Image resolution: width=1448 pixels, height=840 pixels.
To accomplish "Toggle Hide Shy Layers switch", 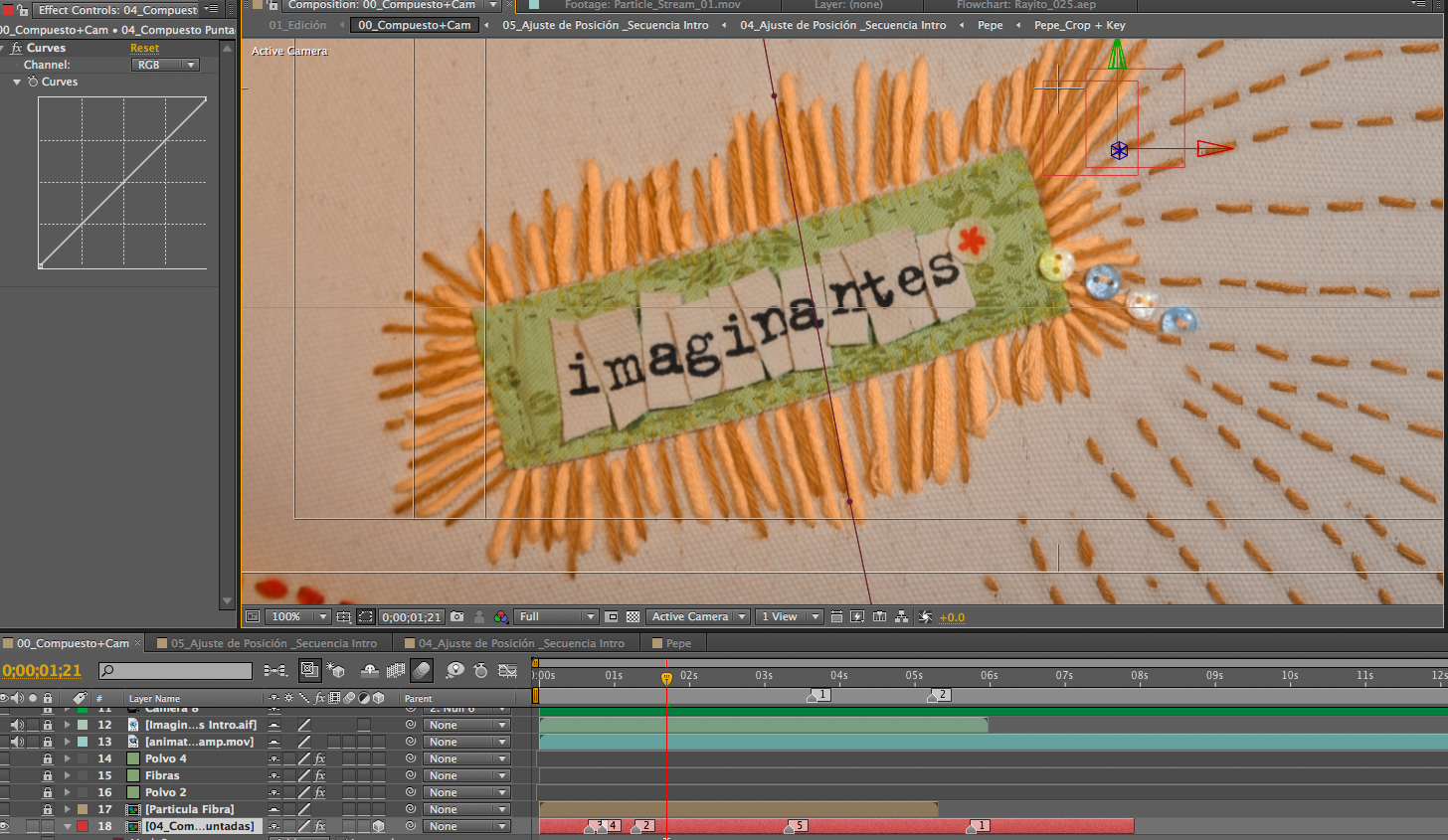I will point(370,671).
